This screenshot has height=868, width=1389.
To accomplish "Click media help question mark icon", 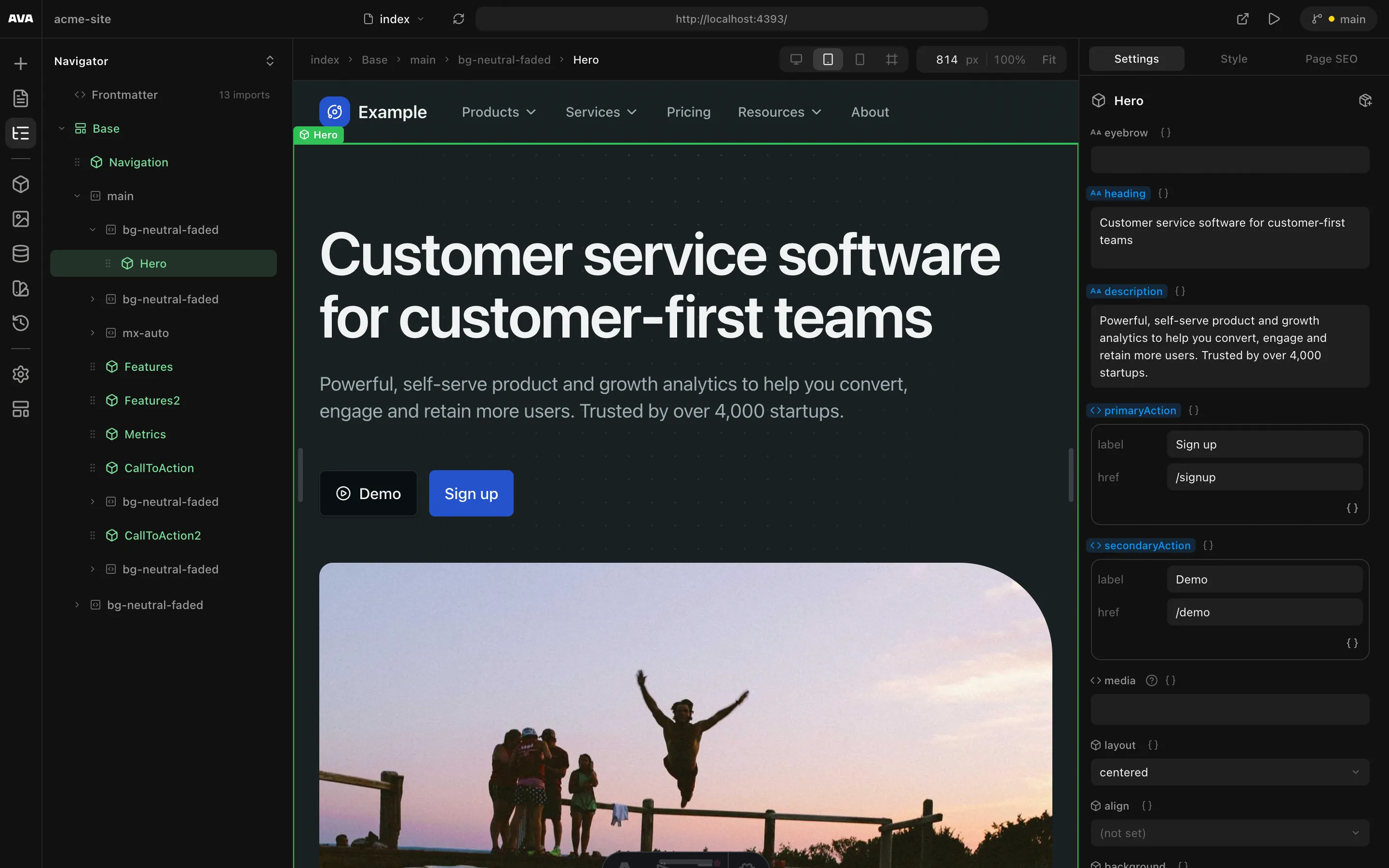I will (1151, 680).
